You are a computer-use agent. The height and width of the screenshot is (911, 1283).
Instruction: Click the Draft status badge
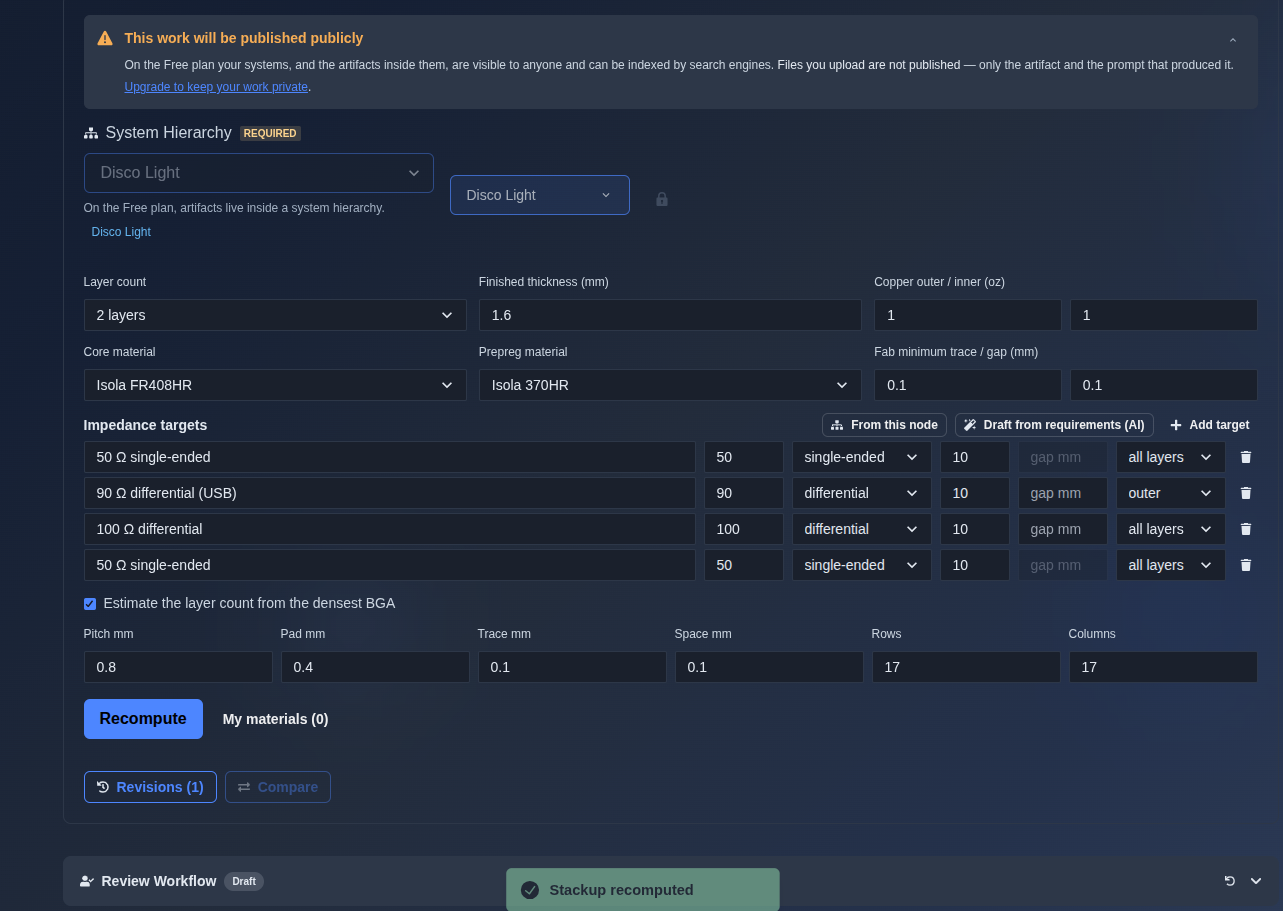click(x=244, y=881)
